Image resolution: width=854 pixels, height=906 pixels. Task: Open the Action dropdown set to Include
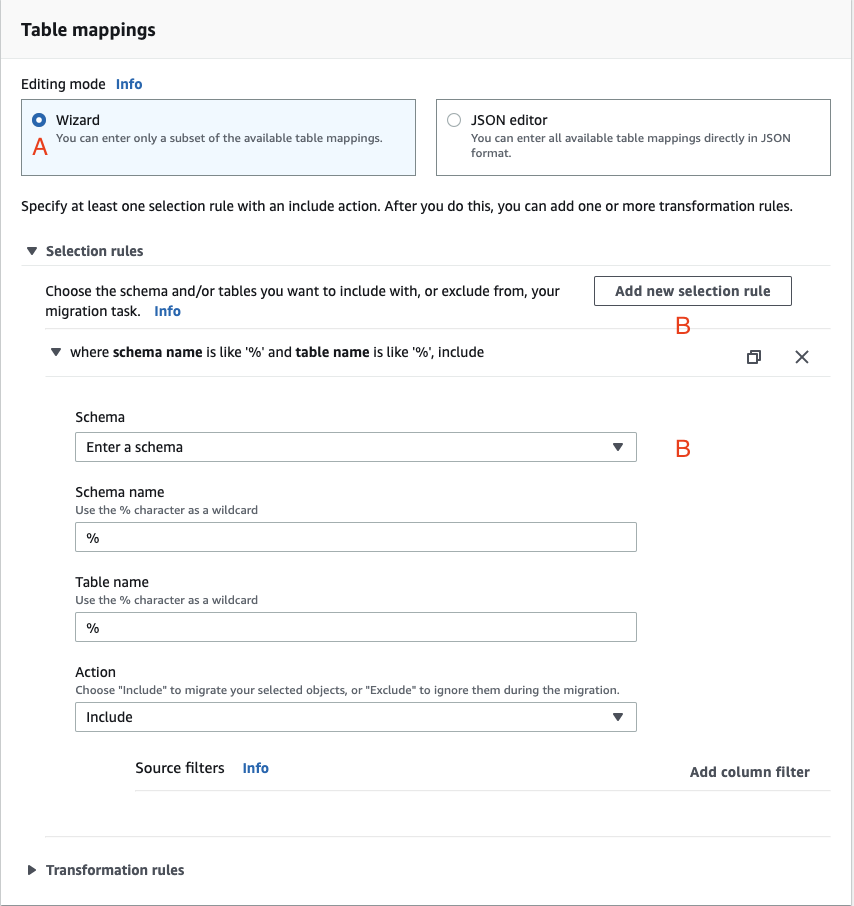point(355,717)
